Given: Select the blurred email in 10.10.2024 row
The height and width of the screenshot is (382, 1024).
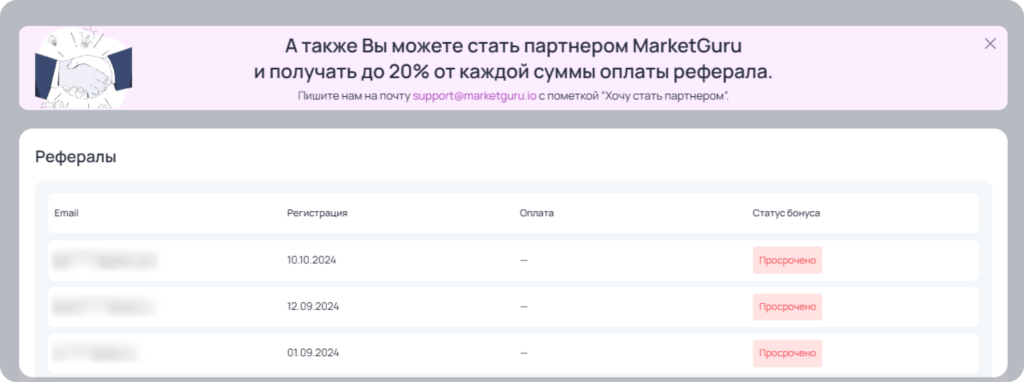Looking at the screenshot, I should coord(106,260).
